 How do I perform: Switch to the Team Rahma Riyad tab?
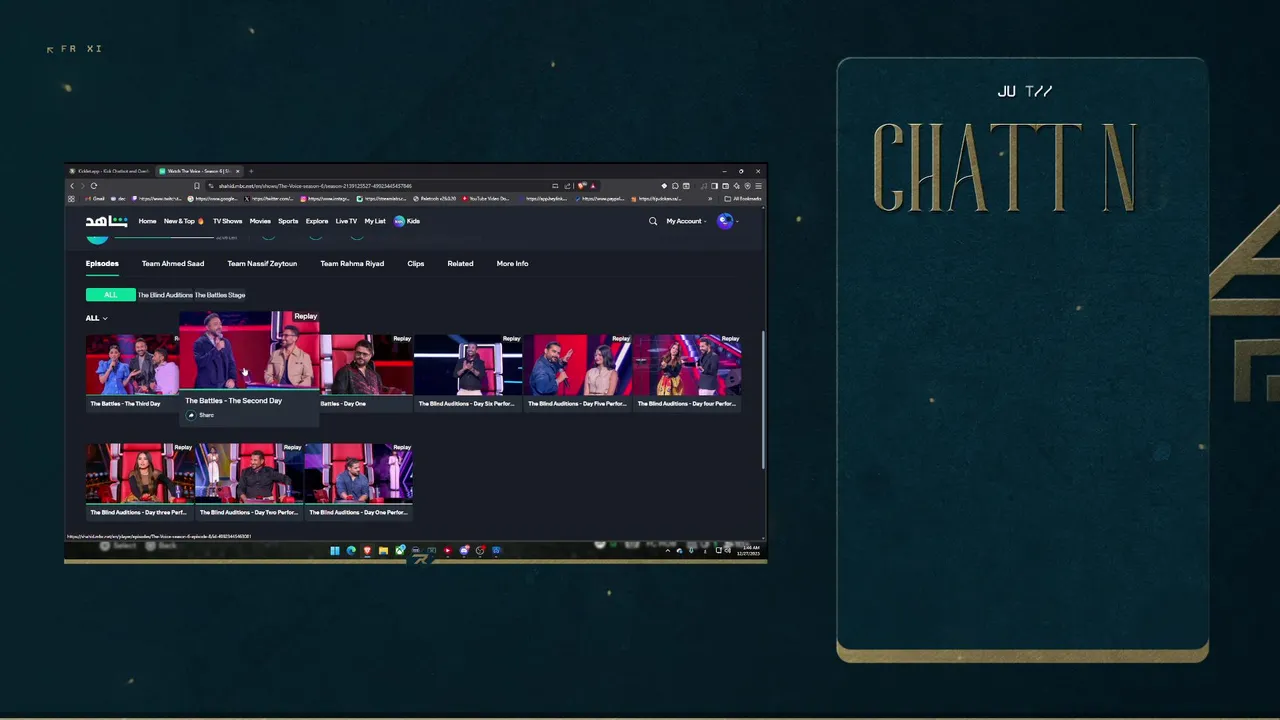tap(352, 264)
